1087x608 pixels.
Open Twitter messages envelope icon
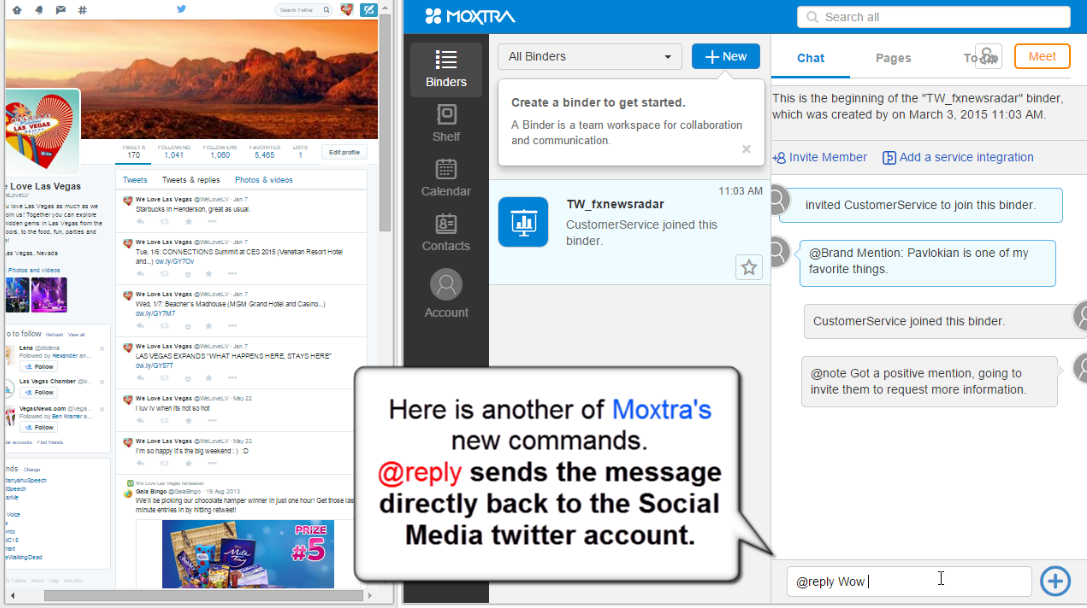click(x=60, y=10)
